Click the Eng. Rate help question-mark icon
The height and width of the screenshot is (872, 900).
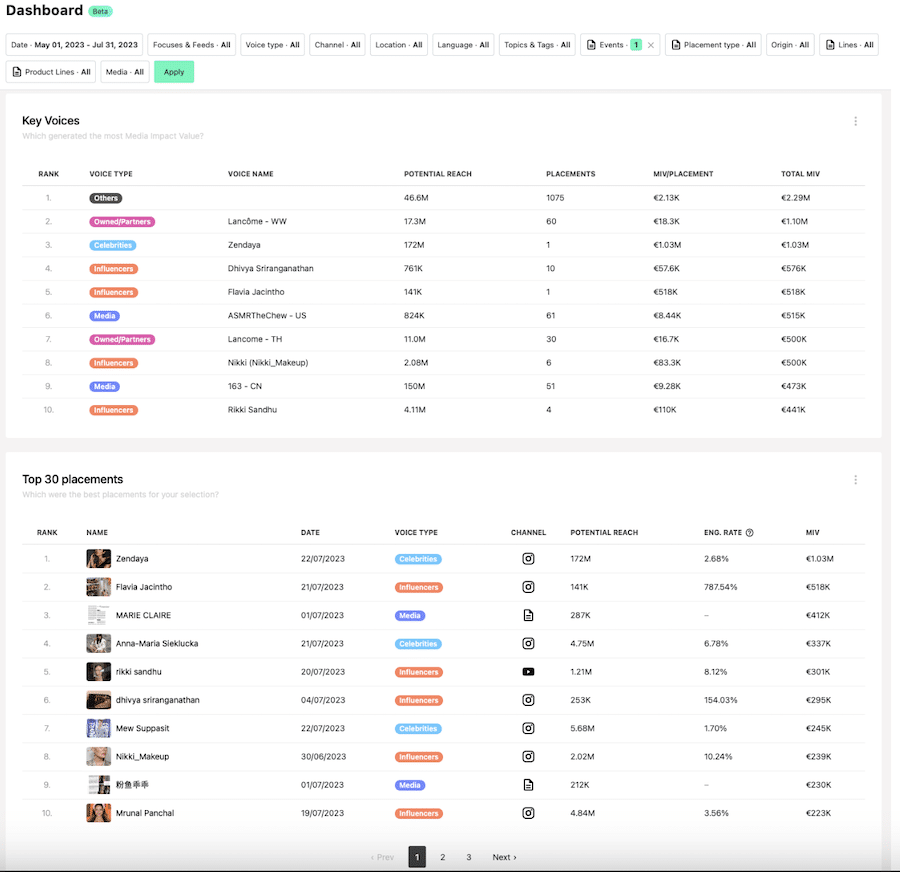[749, 533]
